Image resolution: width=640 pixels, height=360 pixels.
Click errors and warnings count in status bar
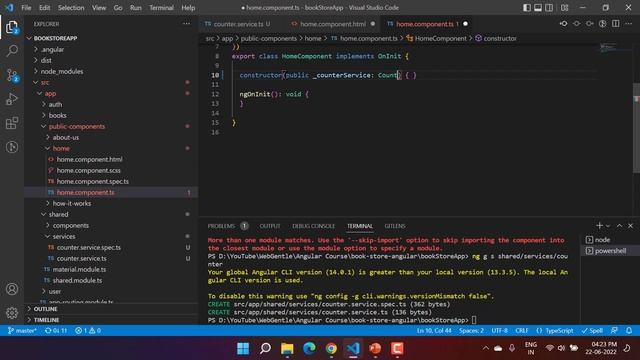88,331
